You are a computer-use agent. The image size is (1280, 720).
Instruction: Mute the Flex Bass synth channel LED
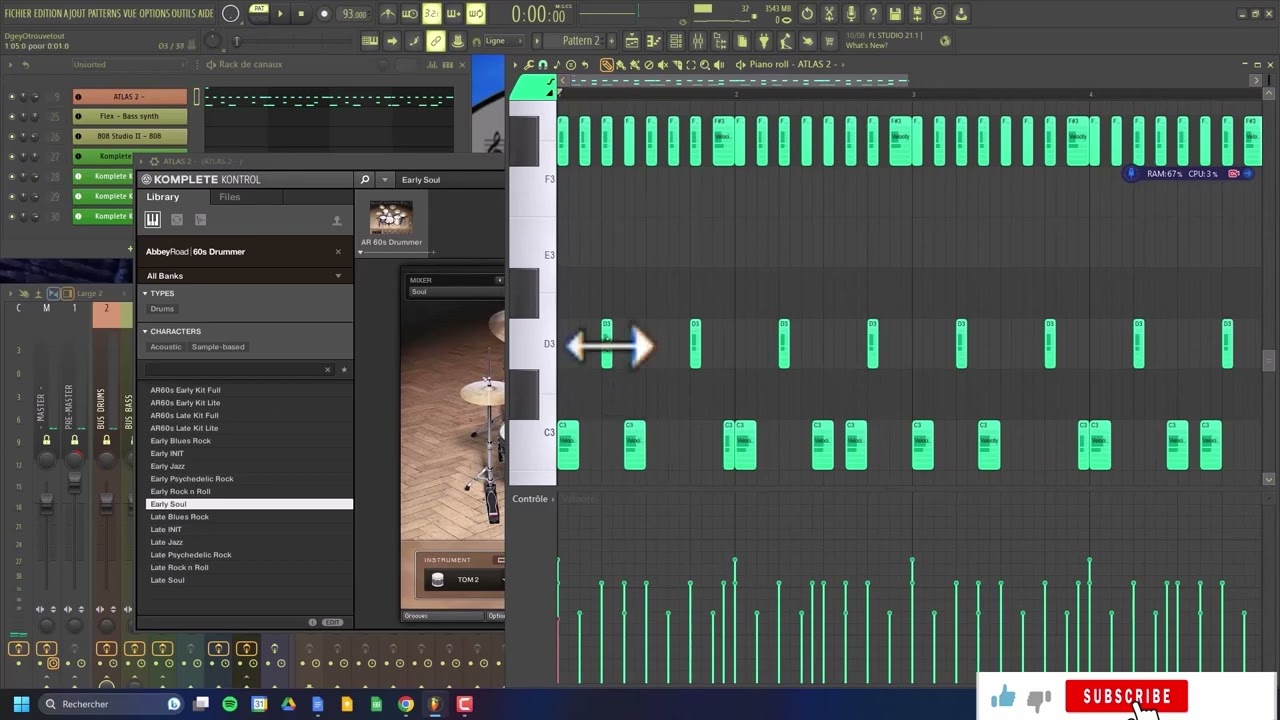(x=12, y=116)
